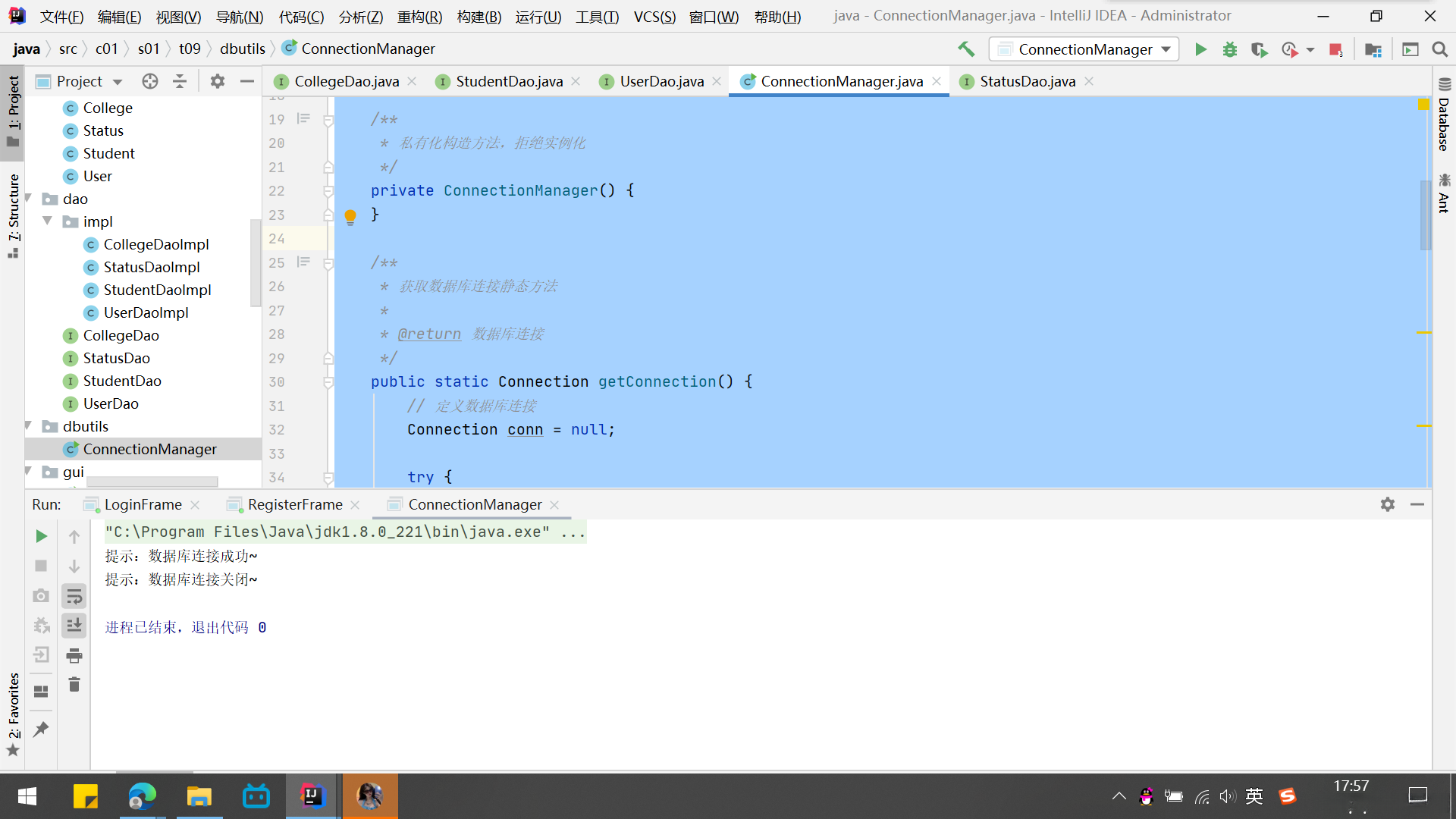
Task: Toggle the Project tool window sidebar button
Action: coord(13,112)
